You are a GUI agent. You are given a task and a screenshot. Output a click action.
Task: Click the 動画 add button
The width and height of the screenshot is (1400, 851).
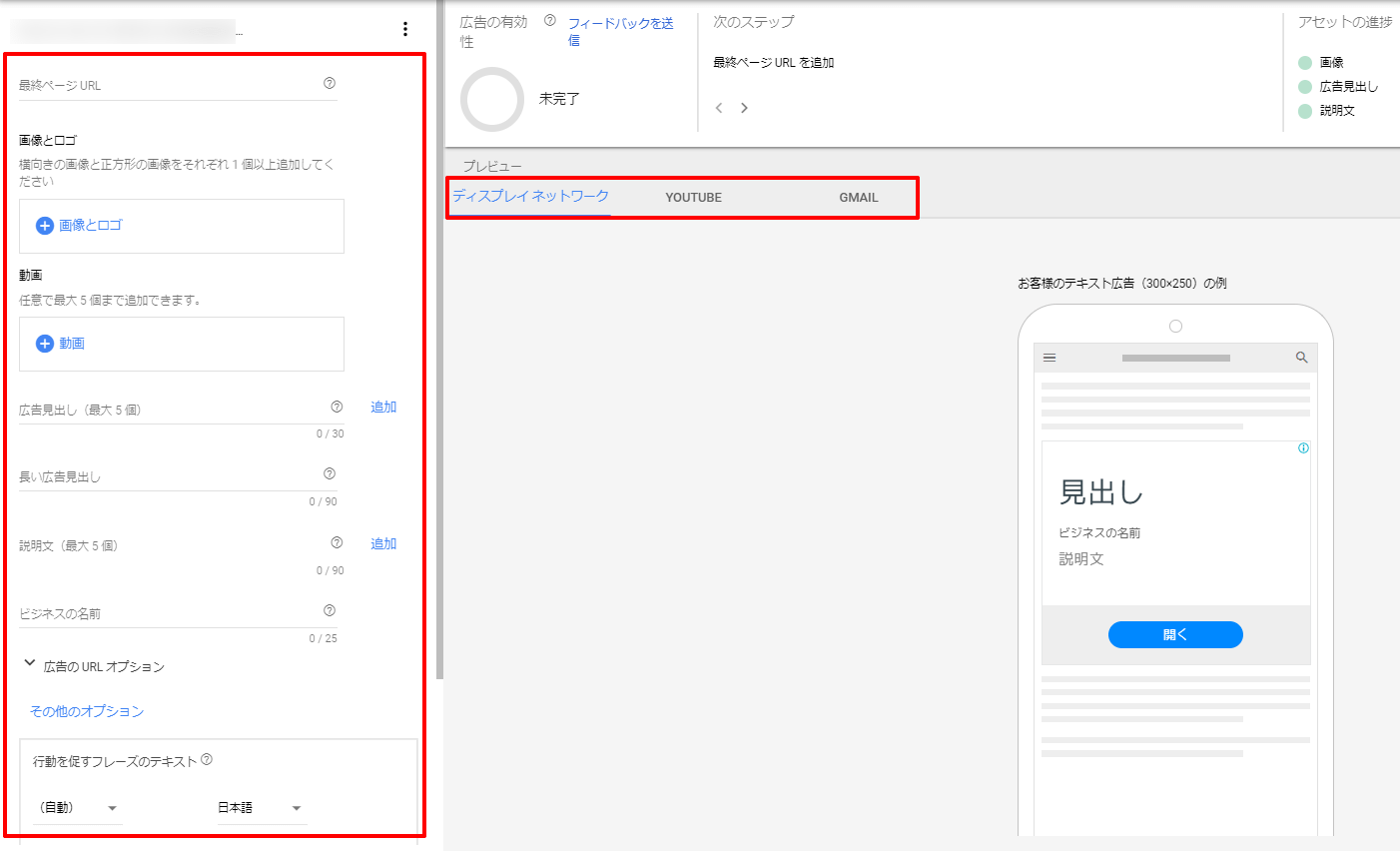(x=61, y=344)
